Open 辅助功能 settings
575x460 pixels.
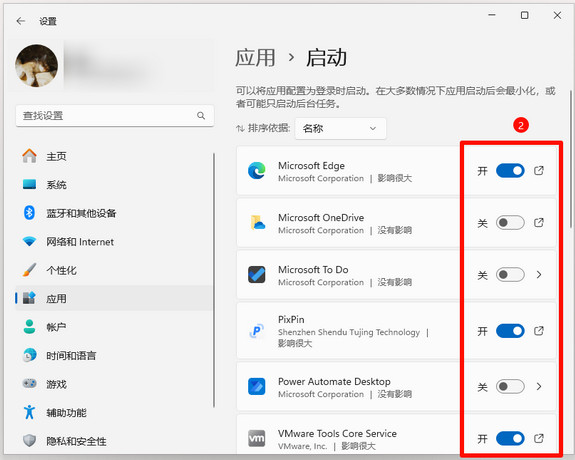pos(114,413)
